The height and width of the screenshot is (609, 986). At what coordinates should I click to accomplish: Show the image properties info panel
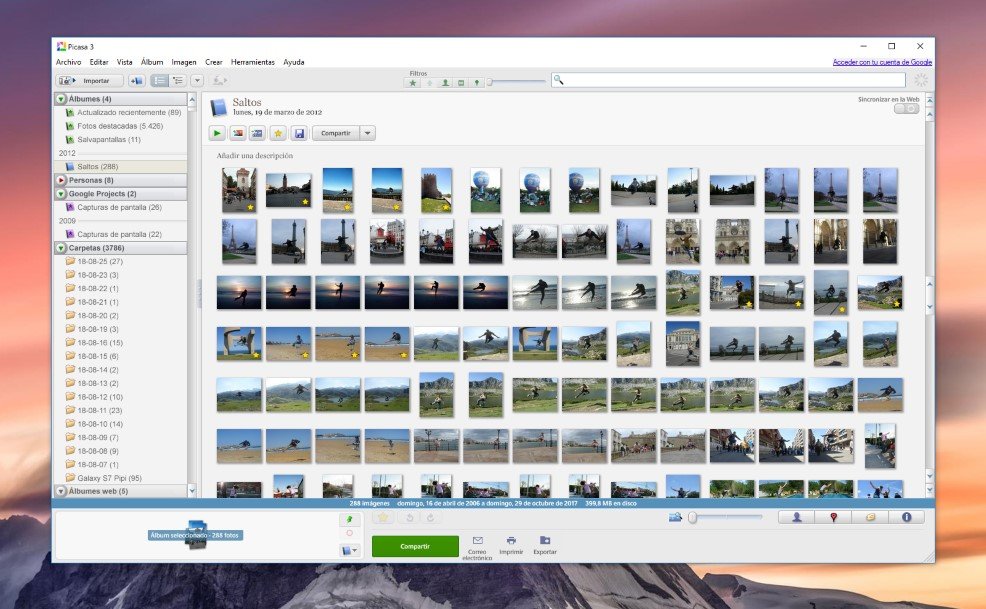click(x=906, y=517)
